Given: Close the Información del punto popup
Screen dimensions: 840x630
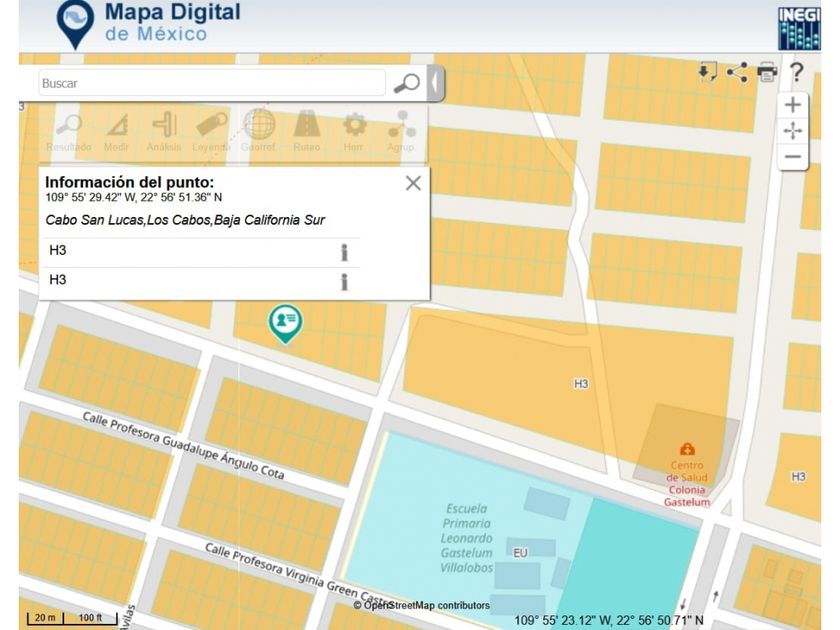Looking at the screenshot, I should 413,183.
